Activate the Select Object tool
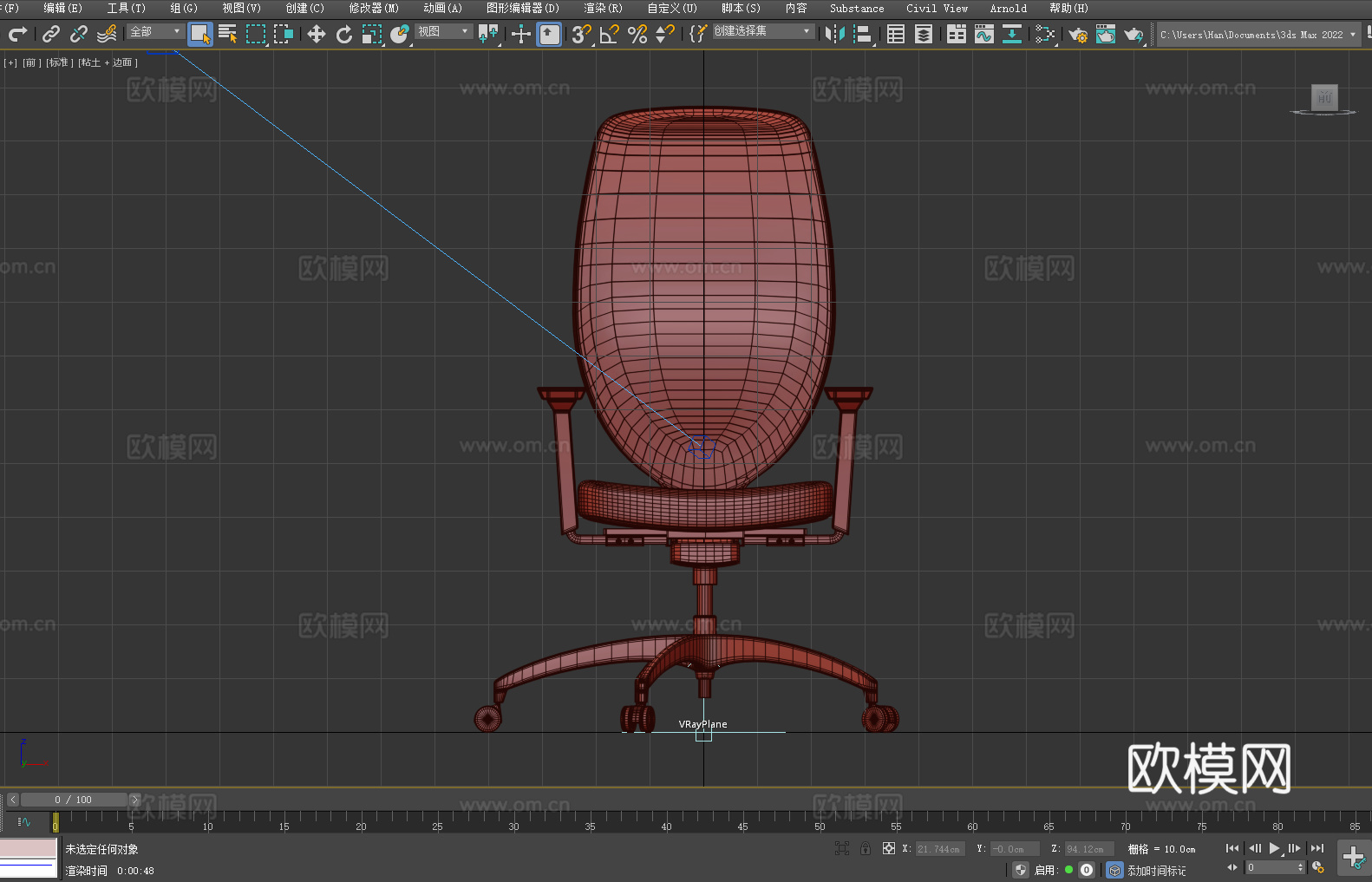Viewport: 1372px width, 882px height. click(200, 34)
